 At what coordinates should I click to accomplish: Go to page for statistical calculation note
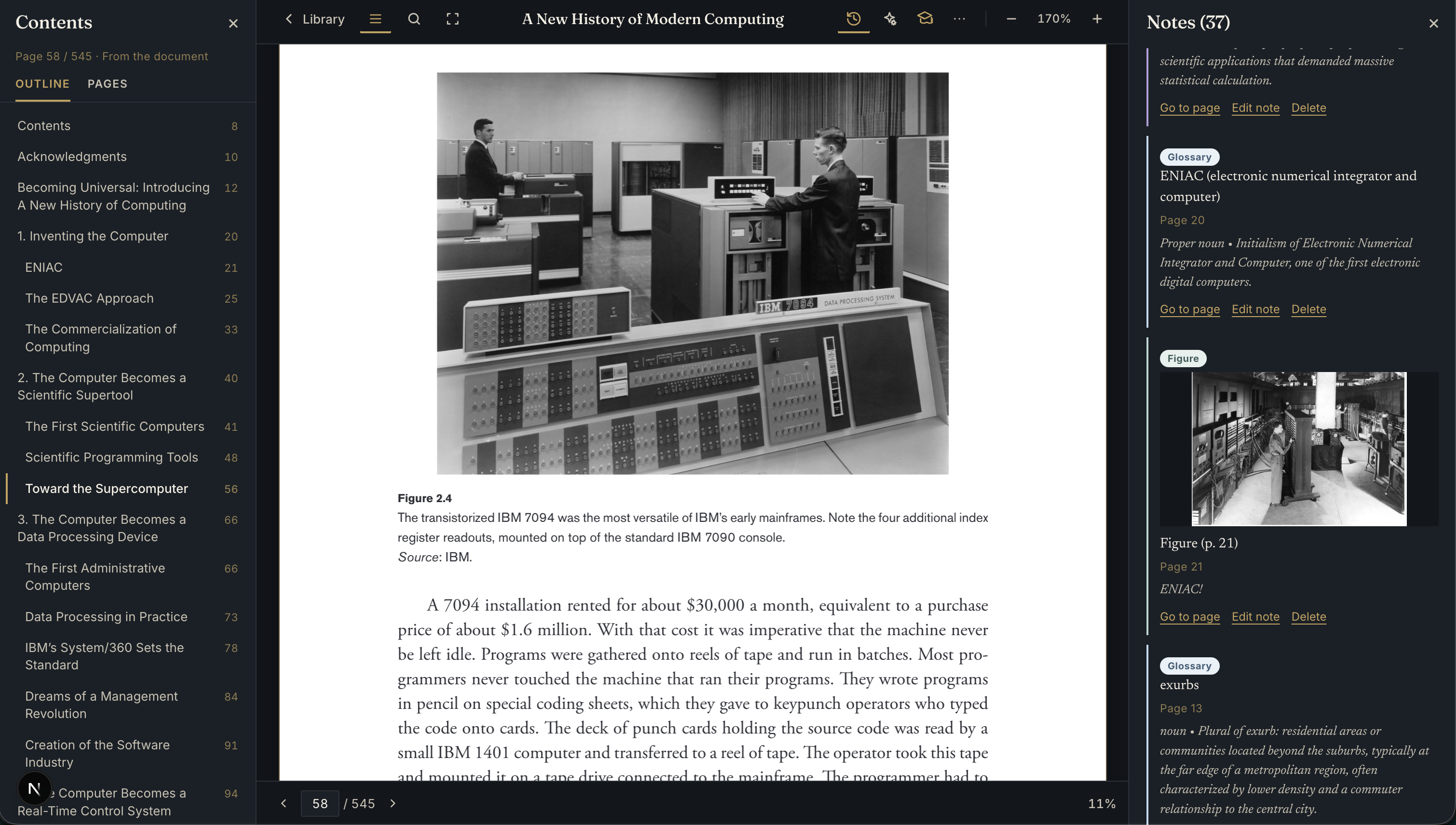pos(1189,107)
